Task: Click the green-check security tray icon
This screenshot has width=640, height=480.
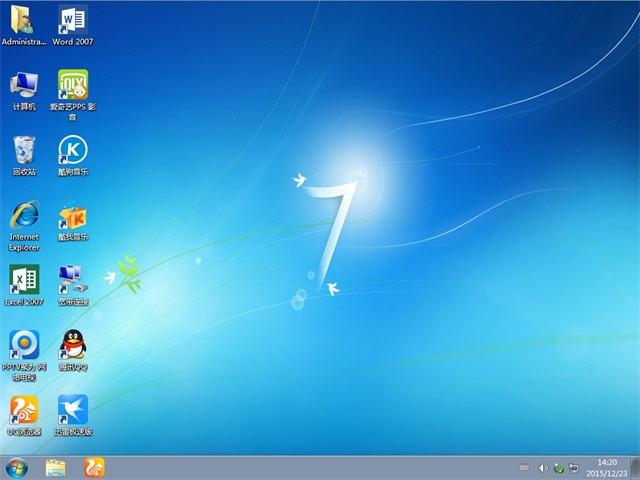Action: pos(558,468)
